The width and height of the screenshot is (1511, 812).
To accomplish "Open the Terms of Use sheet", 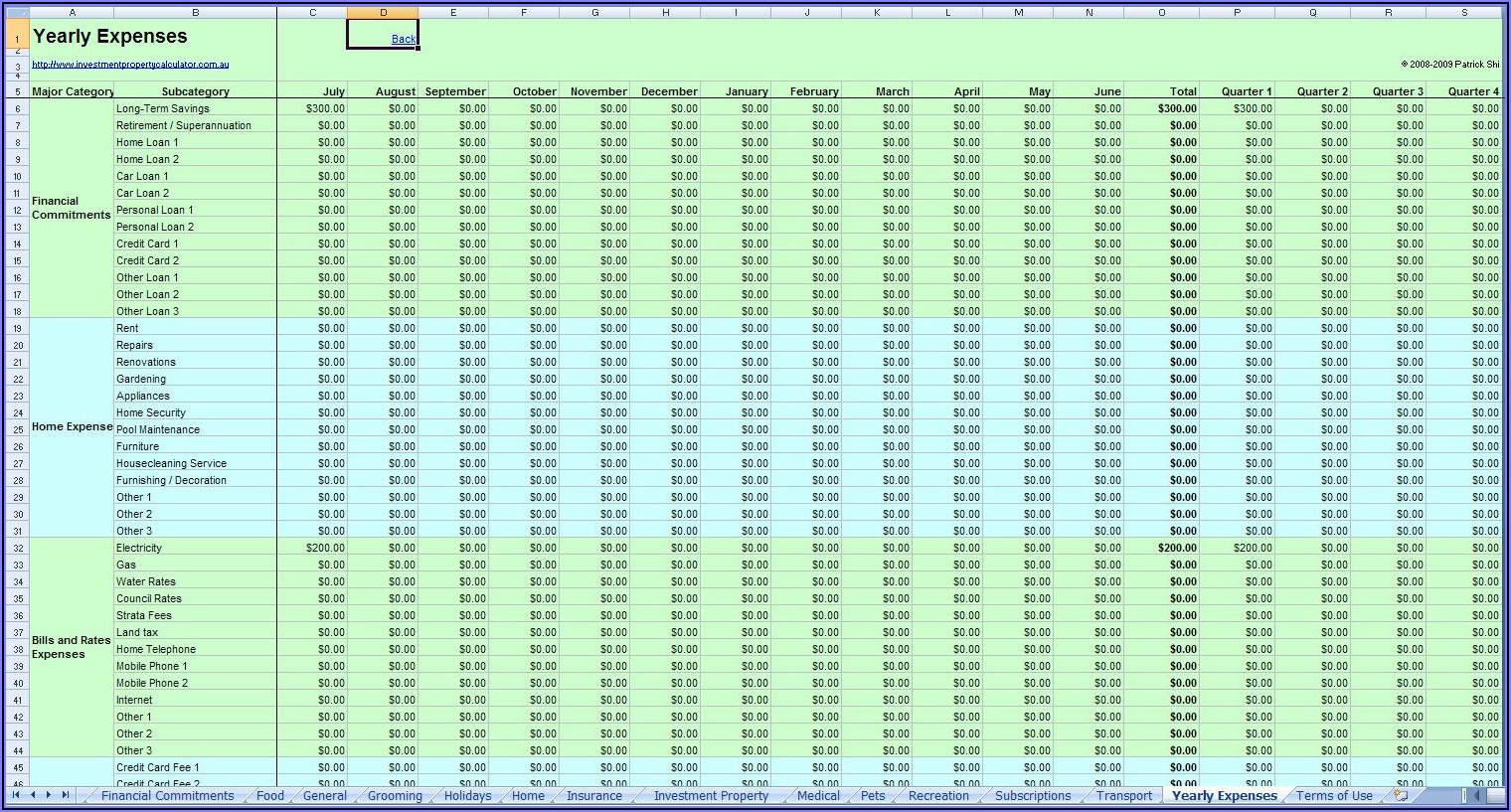I will click(x=1334, y=796).
